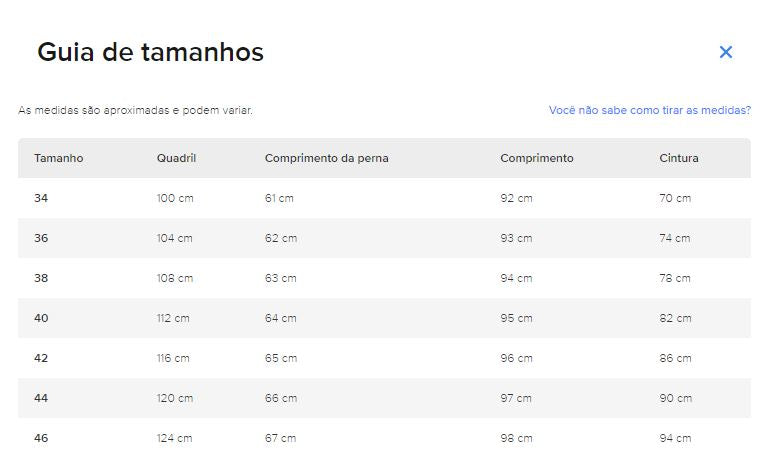This screenshot has height=470, width=772.
Task: Select the size 46 row label
Action: [41, 438]
